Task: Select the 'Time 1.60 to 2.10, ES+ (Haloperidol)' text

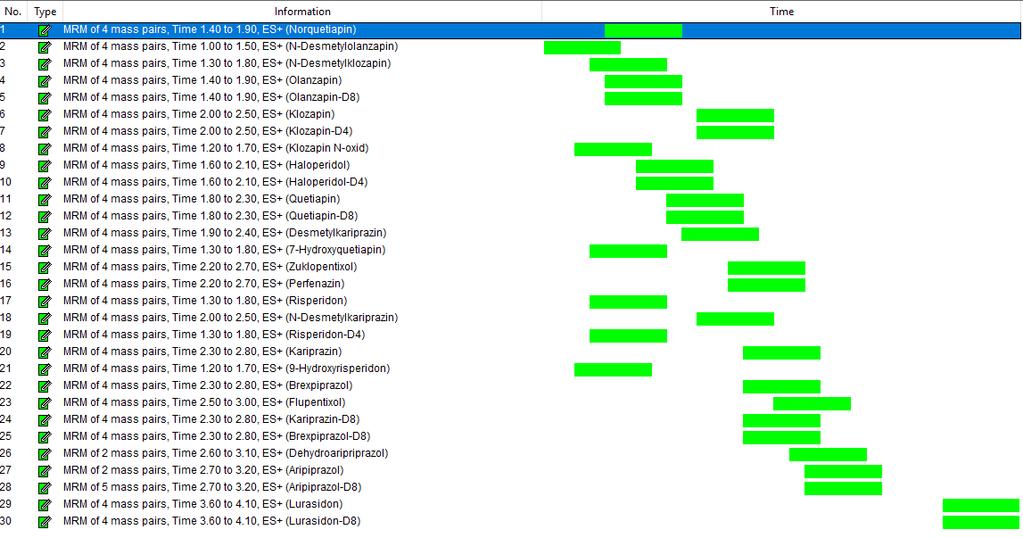Action: click(260, 165)
